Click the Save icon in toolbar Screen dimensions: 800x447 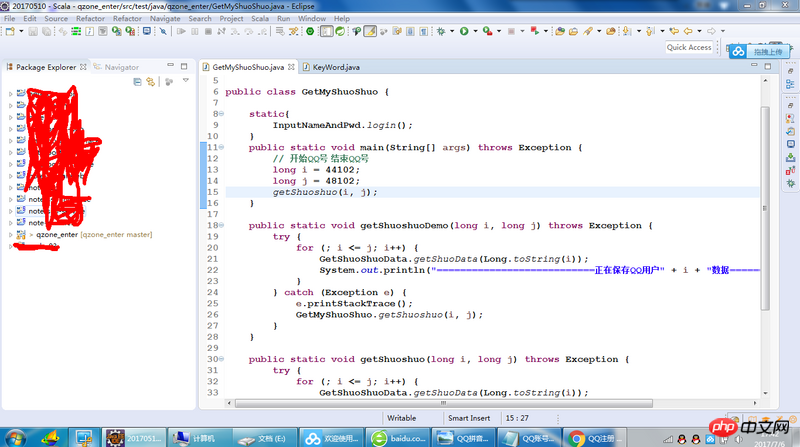[33, 31]
